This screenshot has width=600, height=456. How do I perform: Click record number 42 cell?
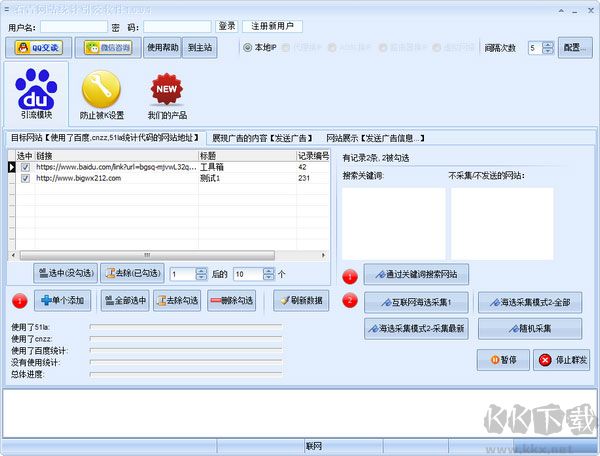point(313,167)
